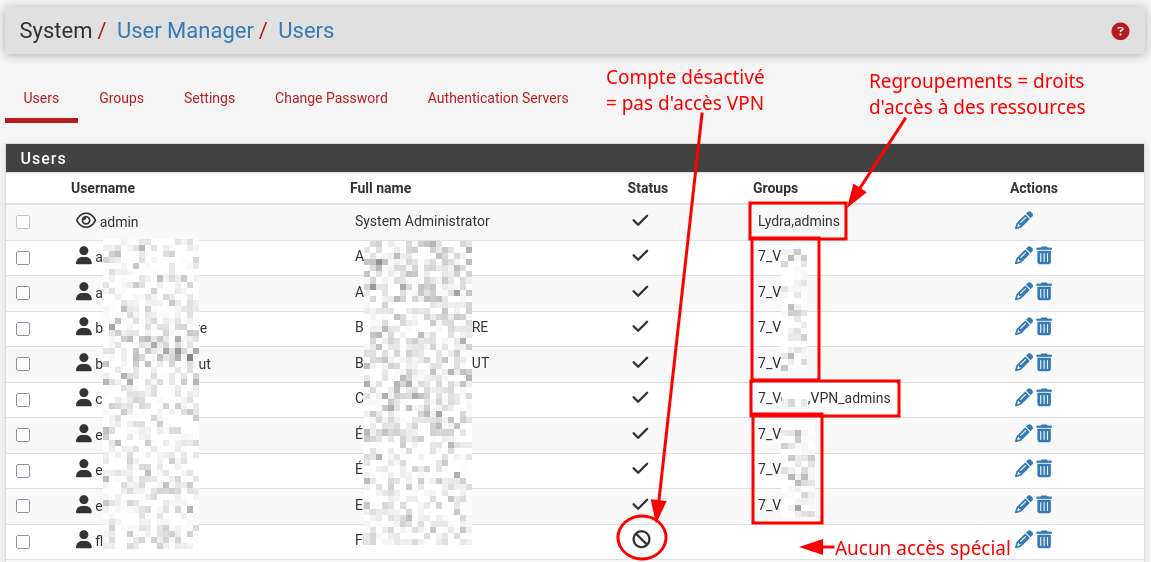Image resolution: width=1151 pixels, height=562 pixels.
Task: Tick the checkbox for the disabled user
Action: 23,541
